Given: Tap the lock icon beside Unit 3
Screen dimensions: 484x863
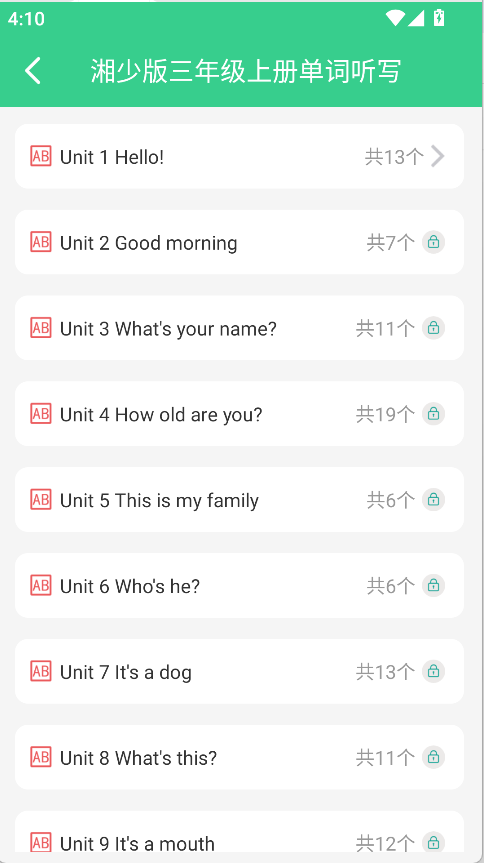Looking at the screenshot, I should 433,328.
